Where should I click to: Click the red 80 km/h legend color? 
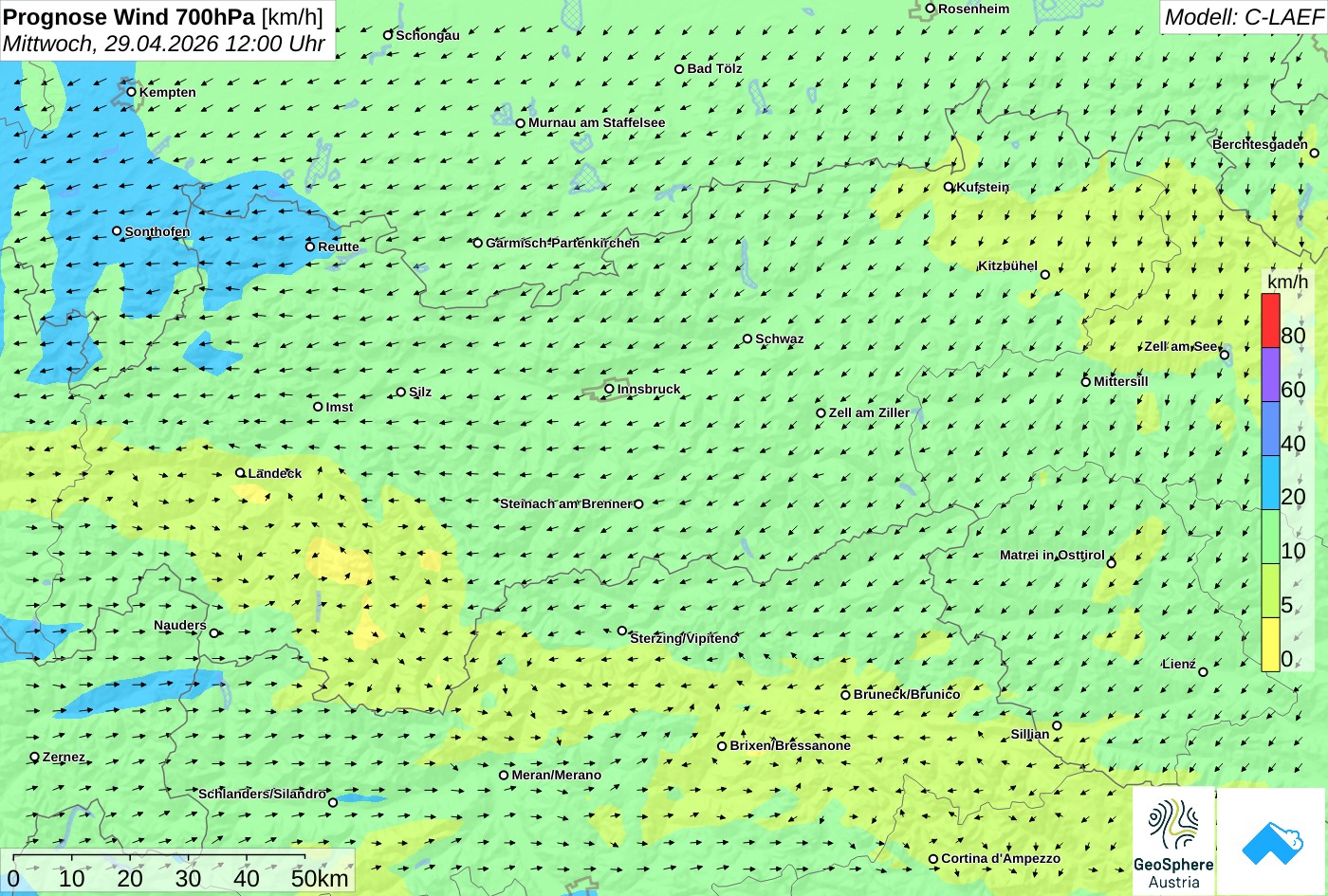coord(1270,320)
